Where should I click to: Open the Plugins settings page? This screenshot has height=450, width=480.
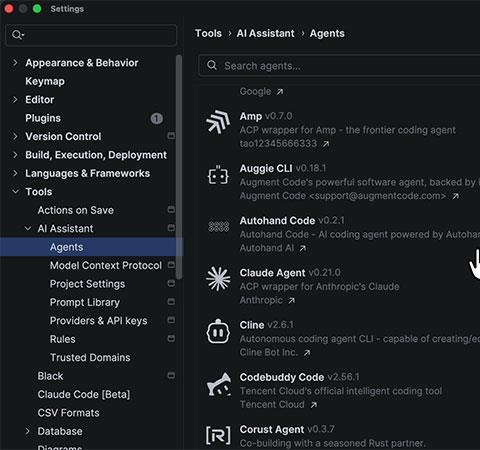43,118
